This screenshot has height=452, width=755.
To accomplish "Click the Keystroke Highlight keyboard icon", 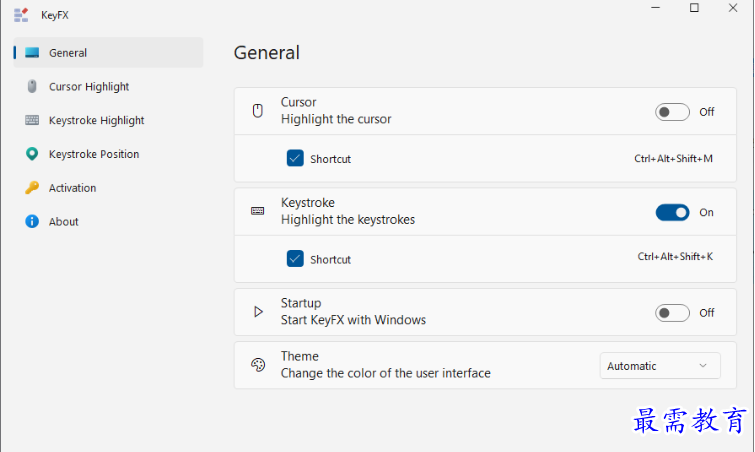I will pos(32,120).
